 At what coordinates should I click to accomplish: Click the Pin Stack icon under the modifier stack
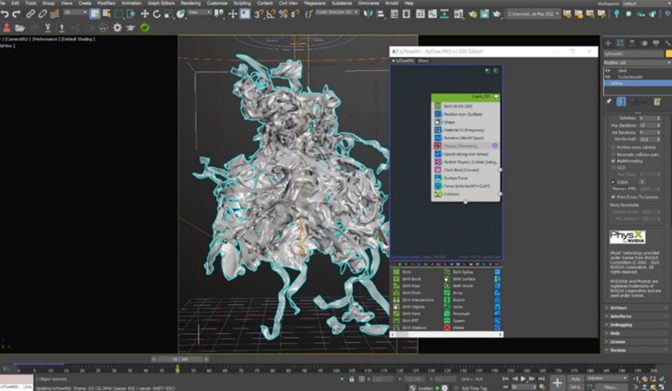608,102
